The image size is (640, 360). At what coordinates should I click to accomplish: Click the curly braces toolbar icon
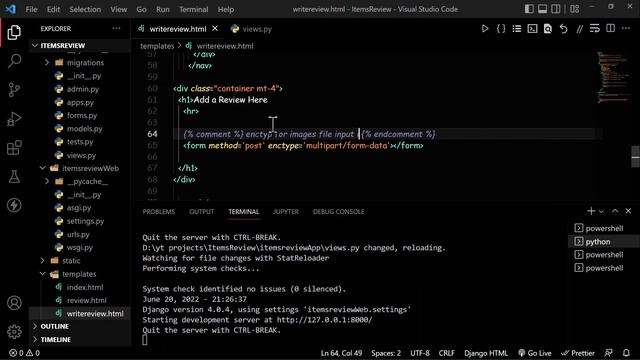[x=501, y=29]
